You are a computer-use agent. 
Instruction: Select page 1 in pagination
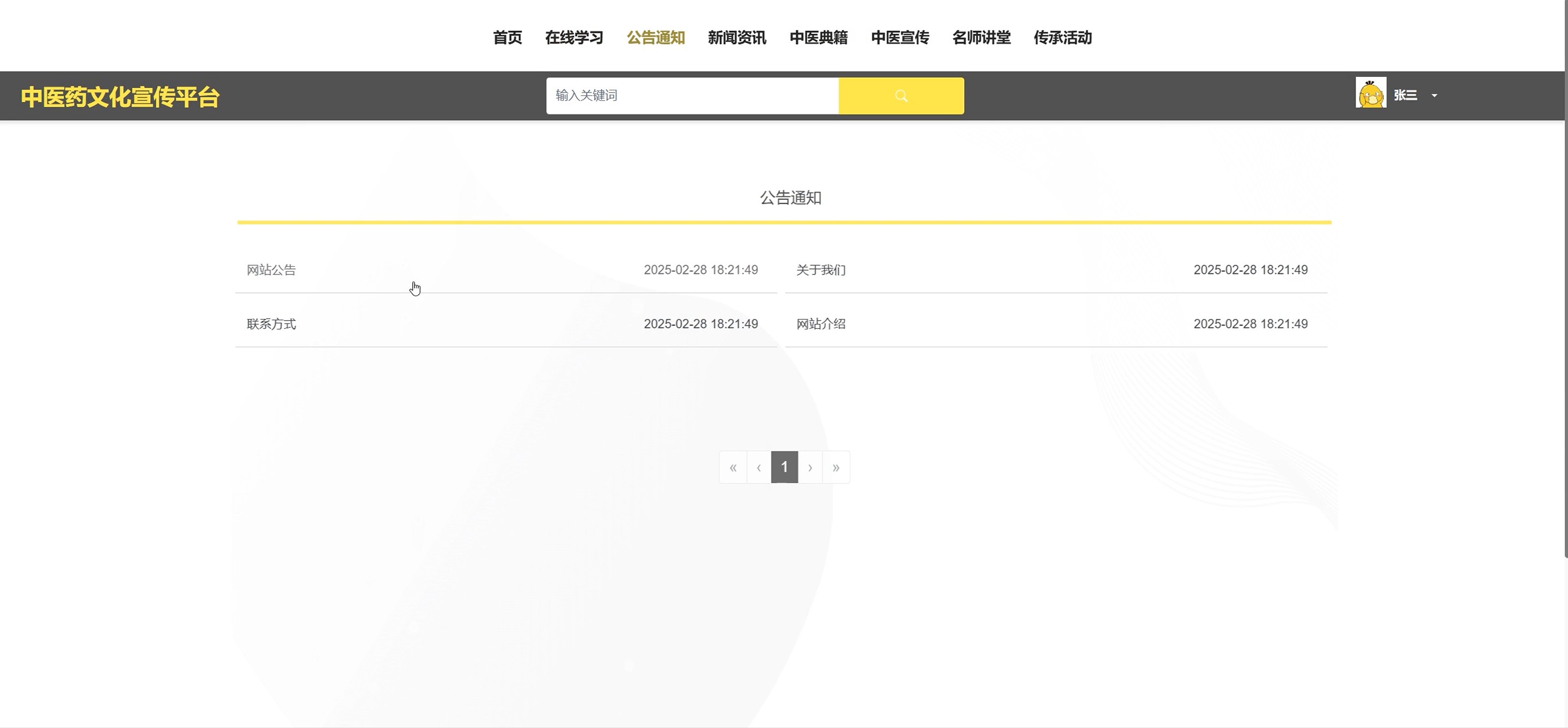(x=784, y=467)
